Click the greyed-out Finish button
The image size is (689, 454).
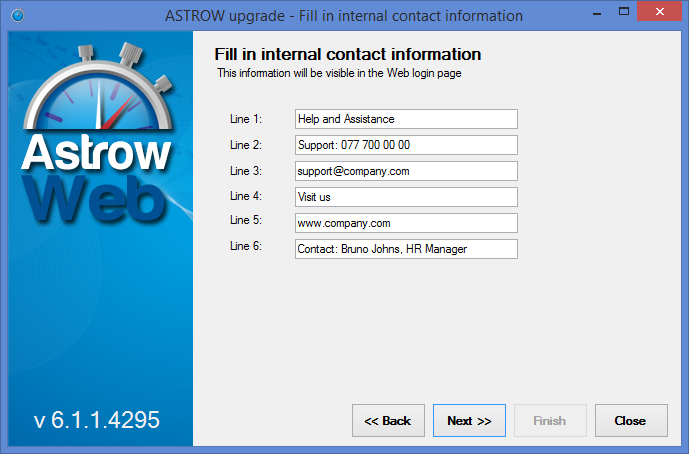[550, 421]
